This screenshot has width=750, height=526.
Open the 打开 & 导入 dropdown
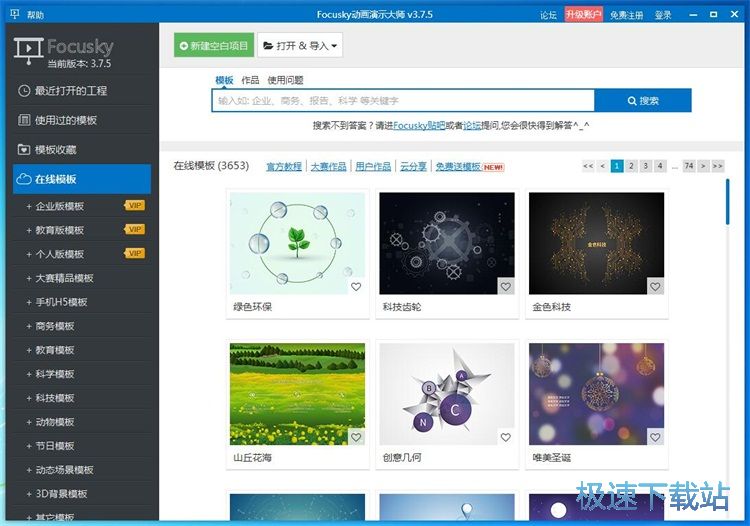click(300, 45)
